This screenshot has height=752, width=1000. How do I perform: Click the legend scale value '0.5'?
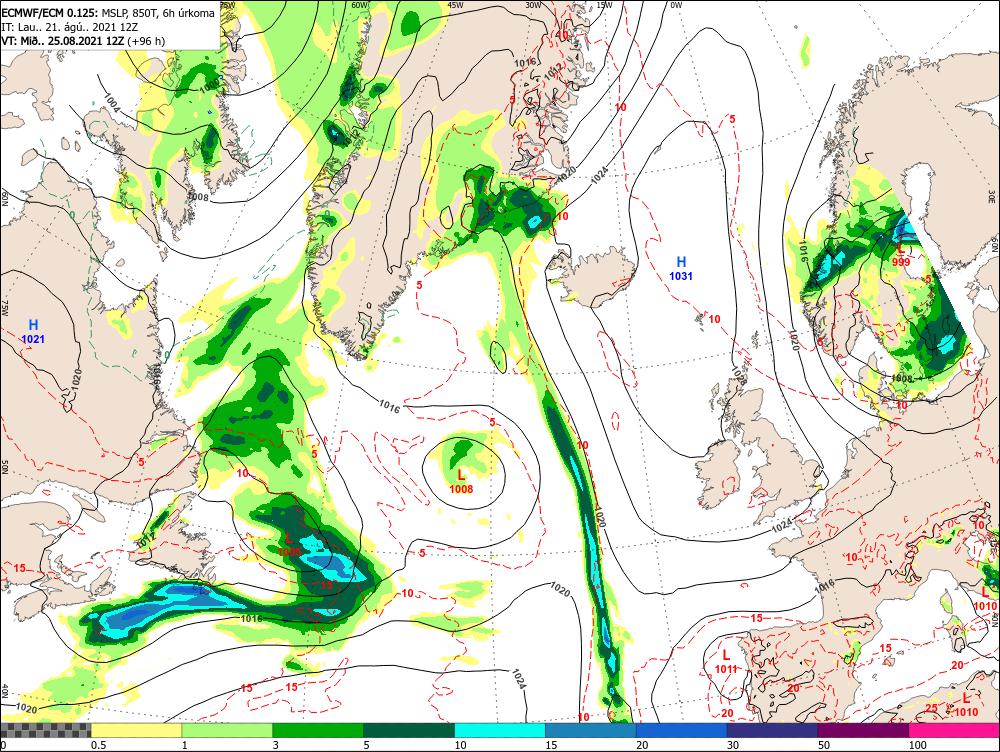tap(98, 745)
